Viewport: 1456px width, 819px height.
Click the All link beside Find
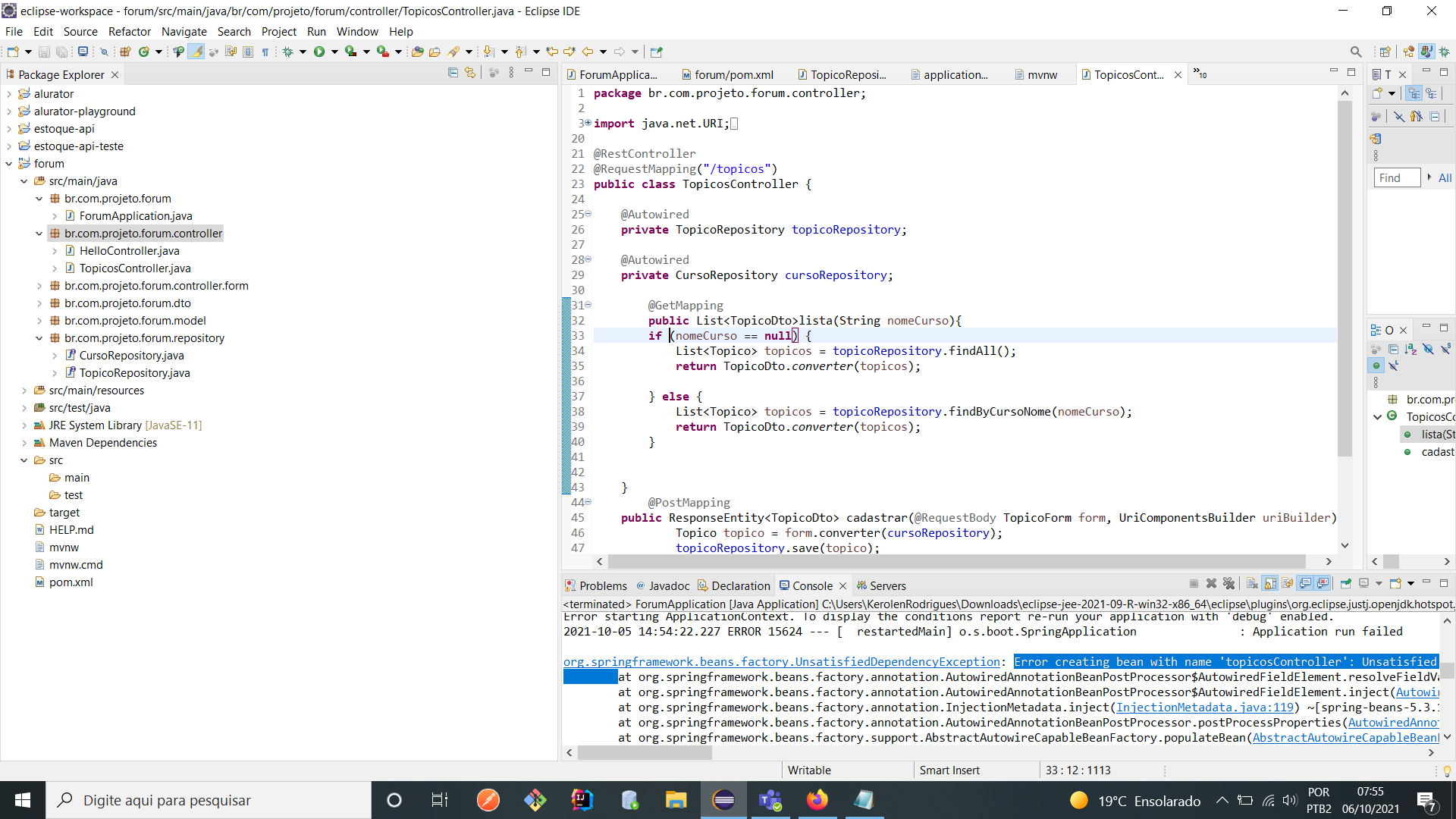coord(1445,177)
